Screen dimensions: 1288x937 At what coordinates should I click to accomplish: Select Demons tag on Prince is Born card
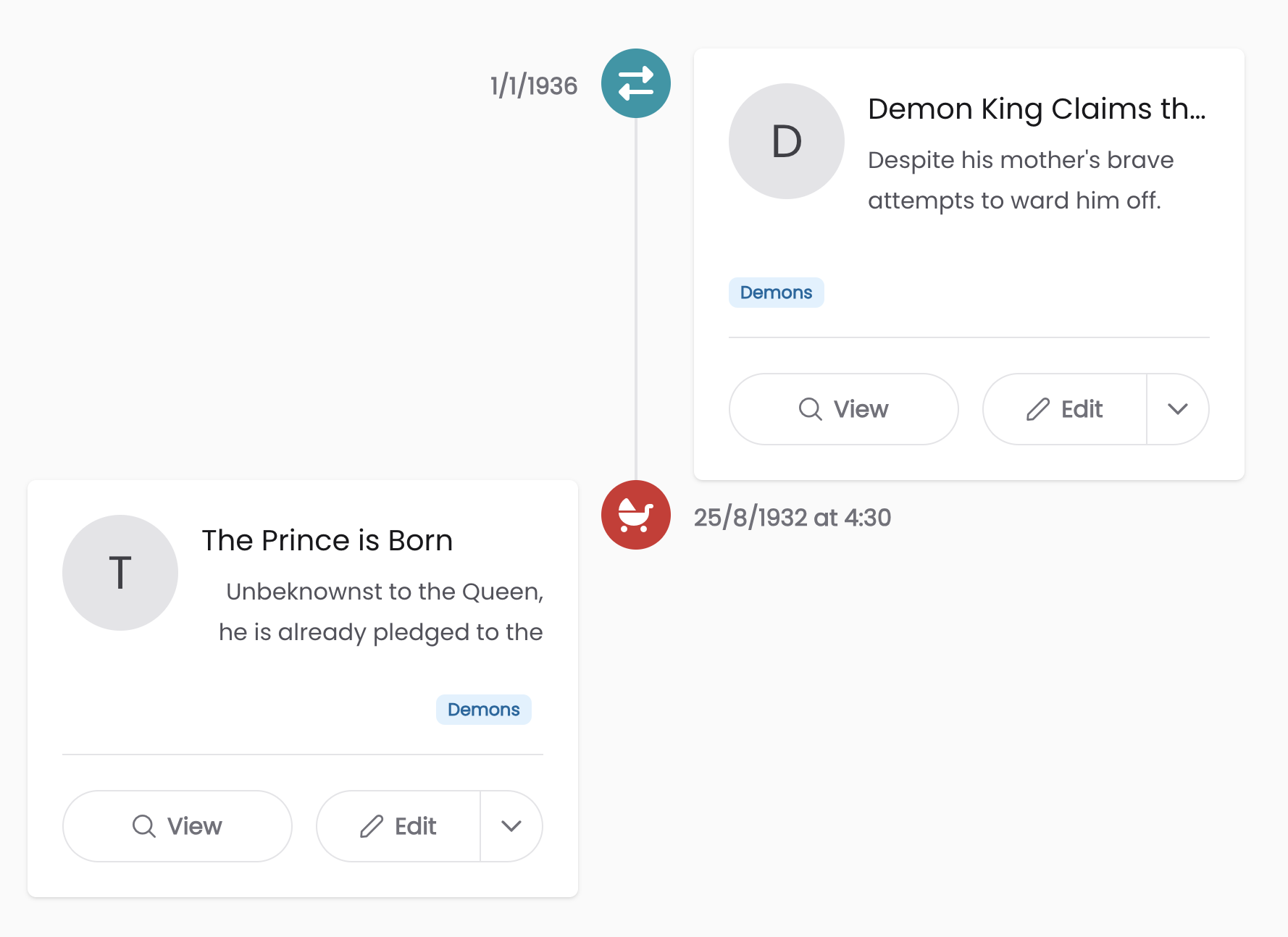(483, 710)
